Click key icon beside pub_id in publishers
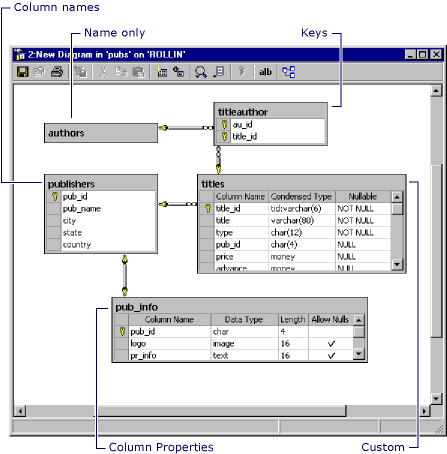The image size is (447, 454). [55, 197]
